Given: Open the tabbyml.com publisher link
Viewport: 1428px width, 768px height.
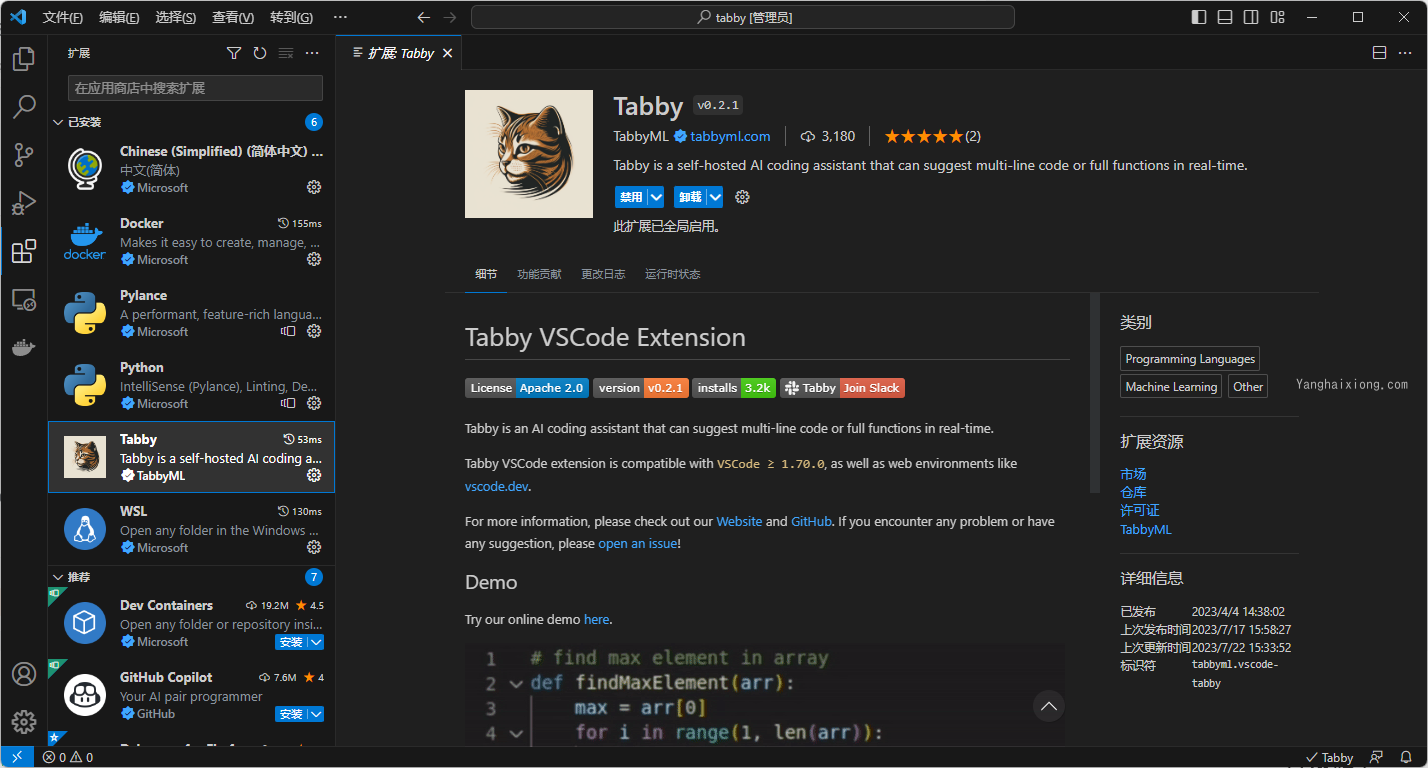Looking at the screenshot, I should tap(730, 136).
